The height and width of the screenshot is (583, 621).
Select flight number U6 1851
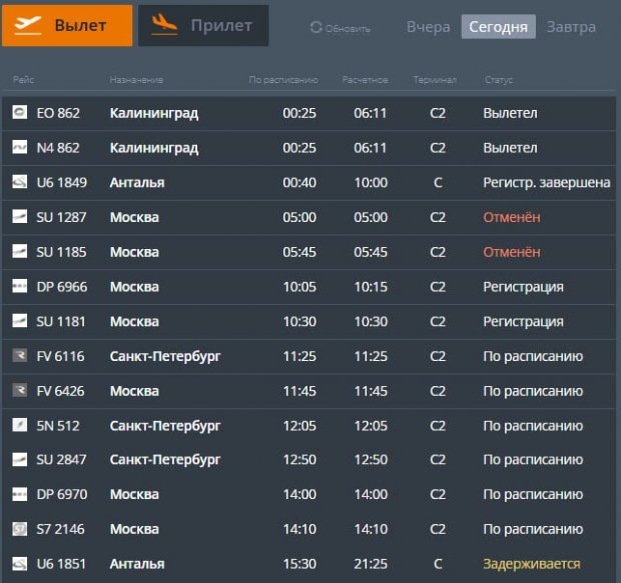[61, 564]
